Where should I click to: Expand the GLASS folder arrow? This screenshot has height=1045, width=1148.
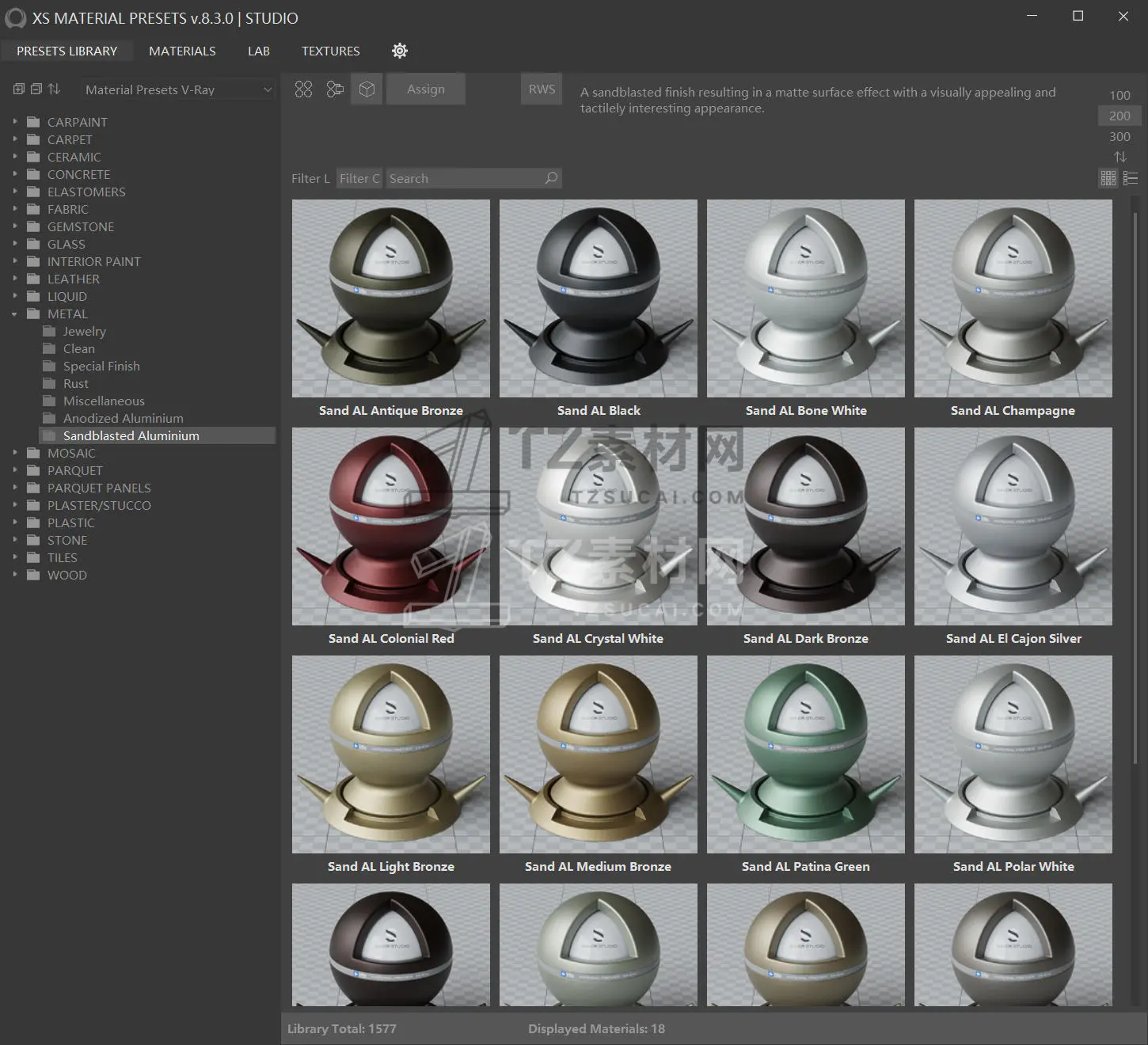pos(14,245)
